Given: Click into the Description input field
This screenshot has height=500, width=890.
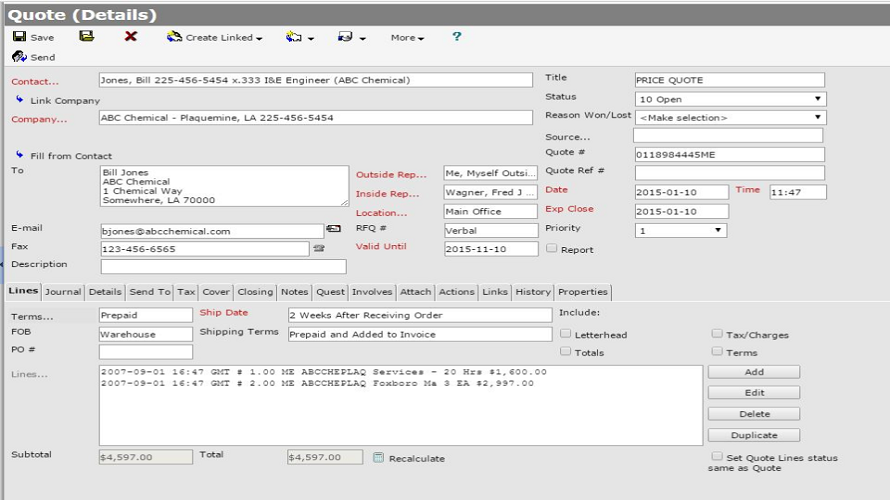Looking at the screenshot, I should tap(223, 266).
